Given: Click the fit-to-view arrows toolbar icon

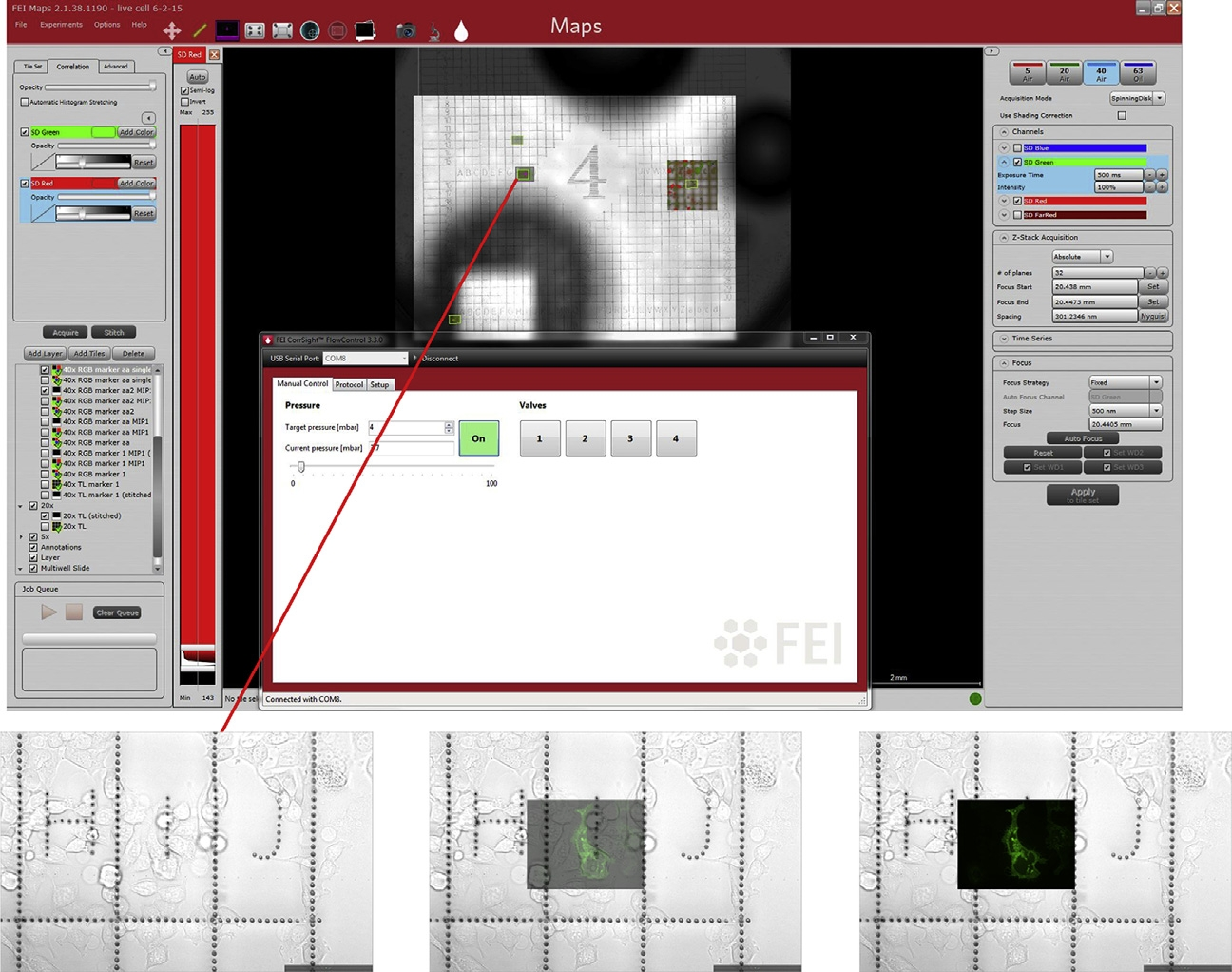Looking at the screenshot, I should pyautogui.click(x=255, y=30).
